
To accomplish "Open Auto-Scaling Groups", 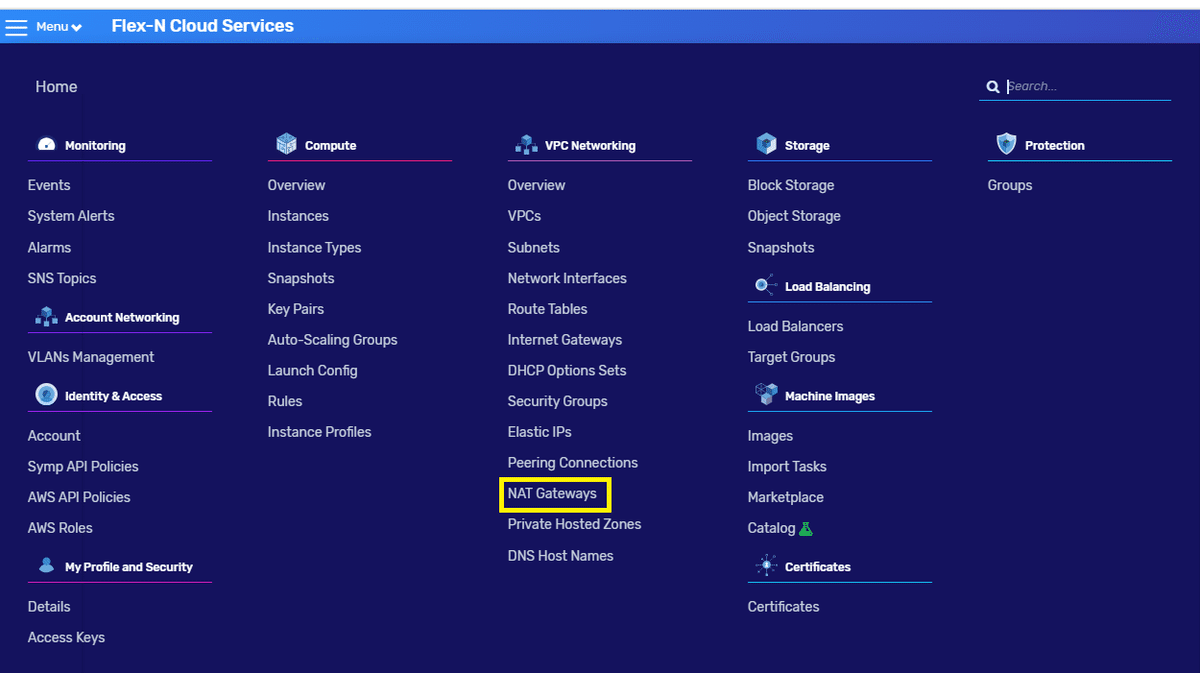I will click(x=332, y=340).
